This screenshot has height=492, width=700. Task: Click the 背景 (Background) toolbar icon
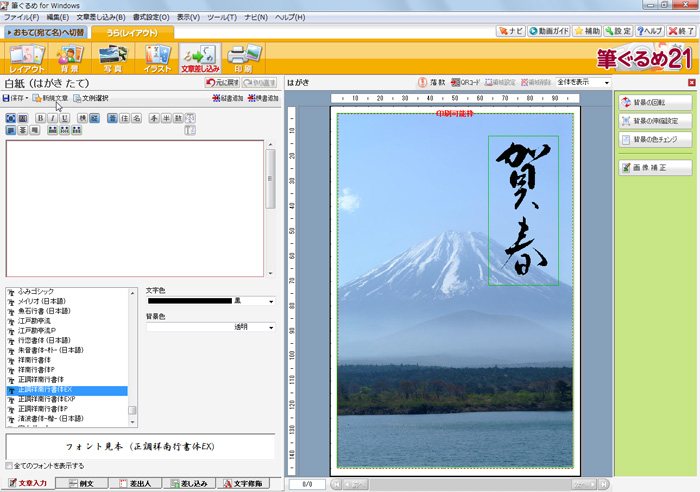point(70,58)
